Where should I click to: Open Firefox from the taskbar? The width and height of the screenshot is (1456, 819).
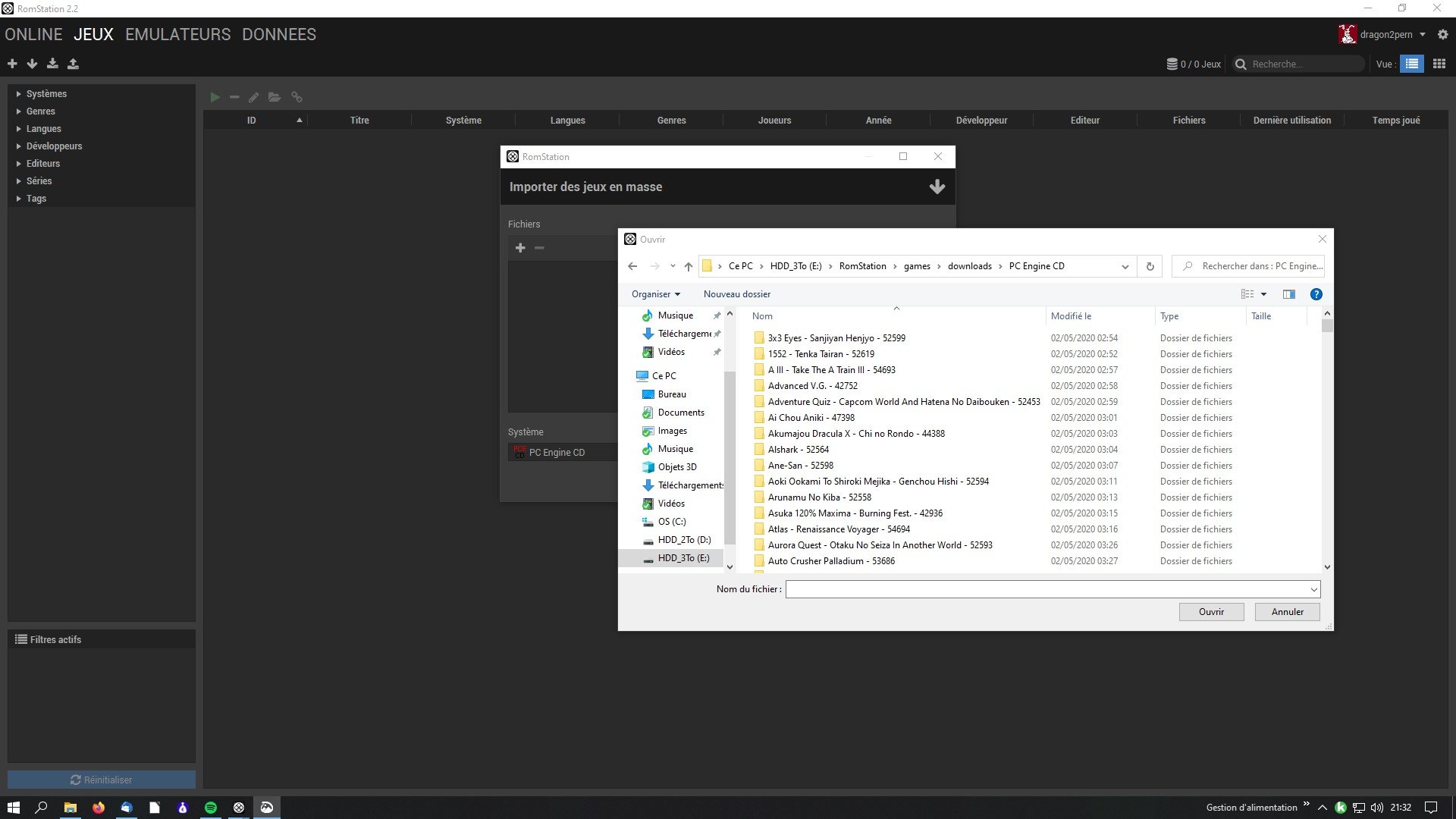pyautogui.click(x=99, y=808)
